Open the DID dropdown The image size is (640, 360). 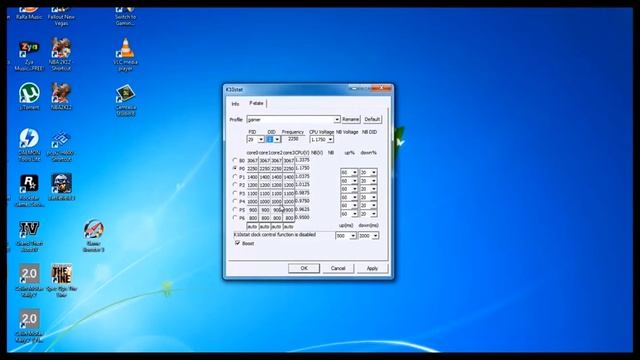[273, 140]
